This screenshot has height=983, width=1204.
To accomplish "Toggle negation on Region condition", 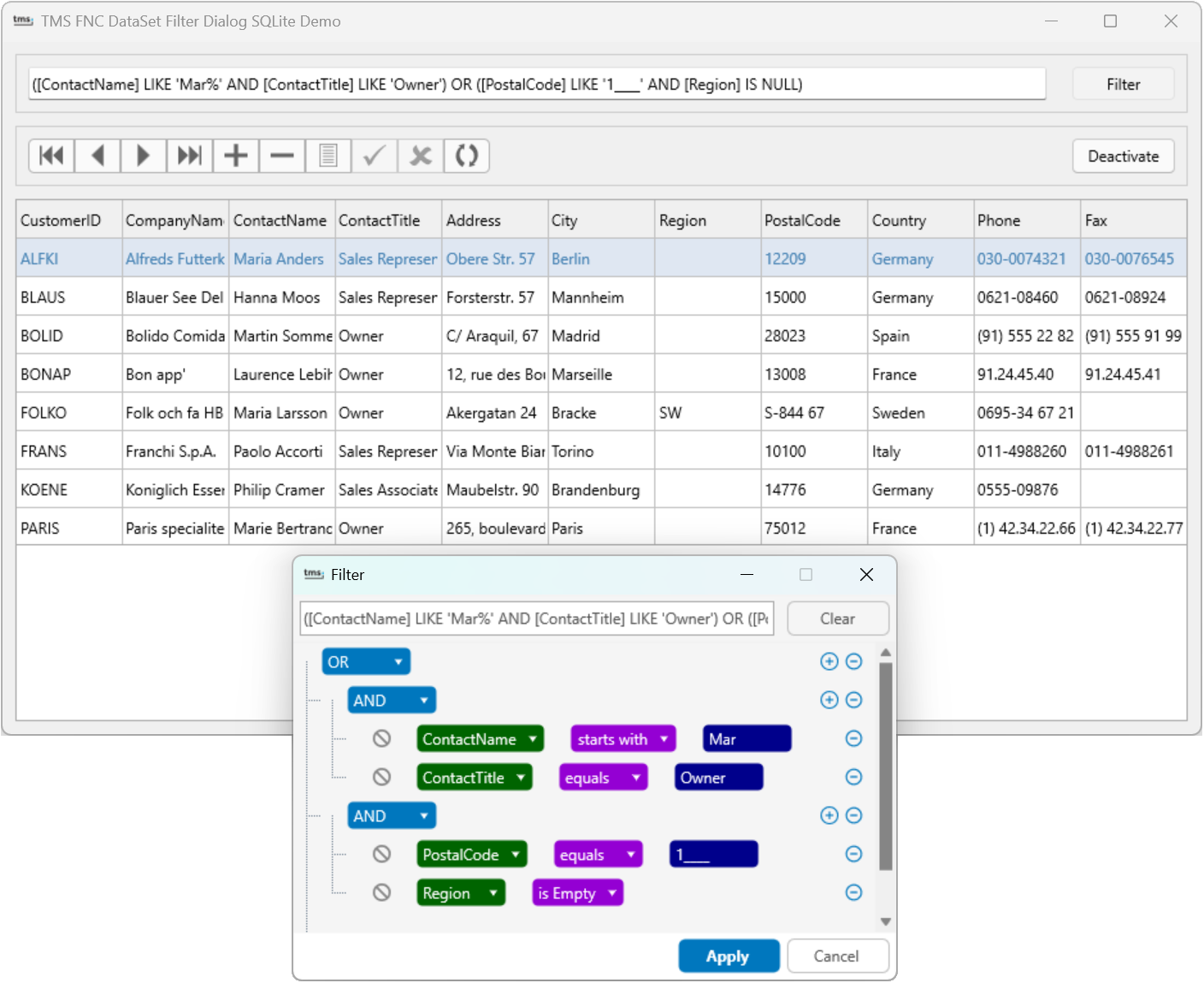I will point(382,892).
